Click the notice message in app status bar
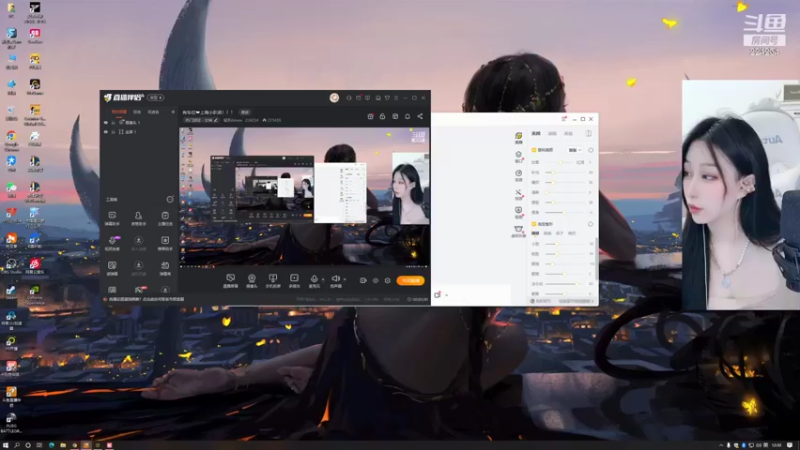Screen dimensions: 800x450 147,299
